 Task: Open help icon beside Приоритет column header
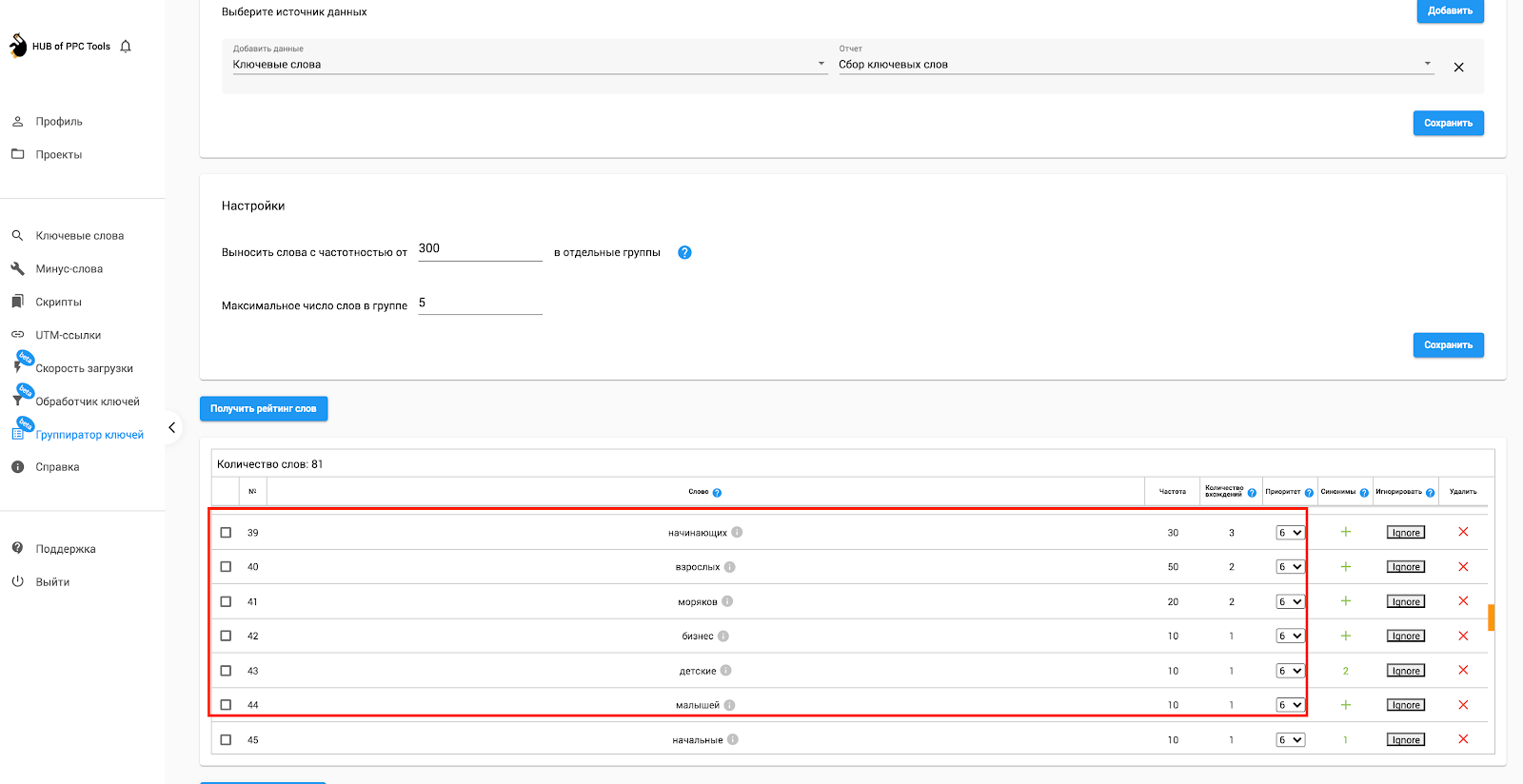1309,493
